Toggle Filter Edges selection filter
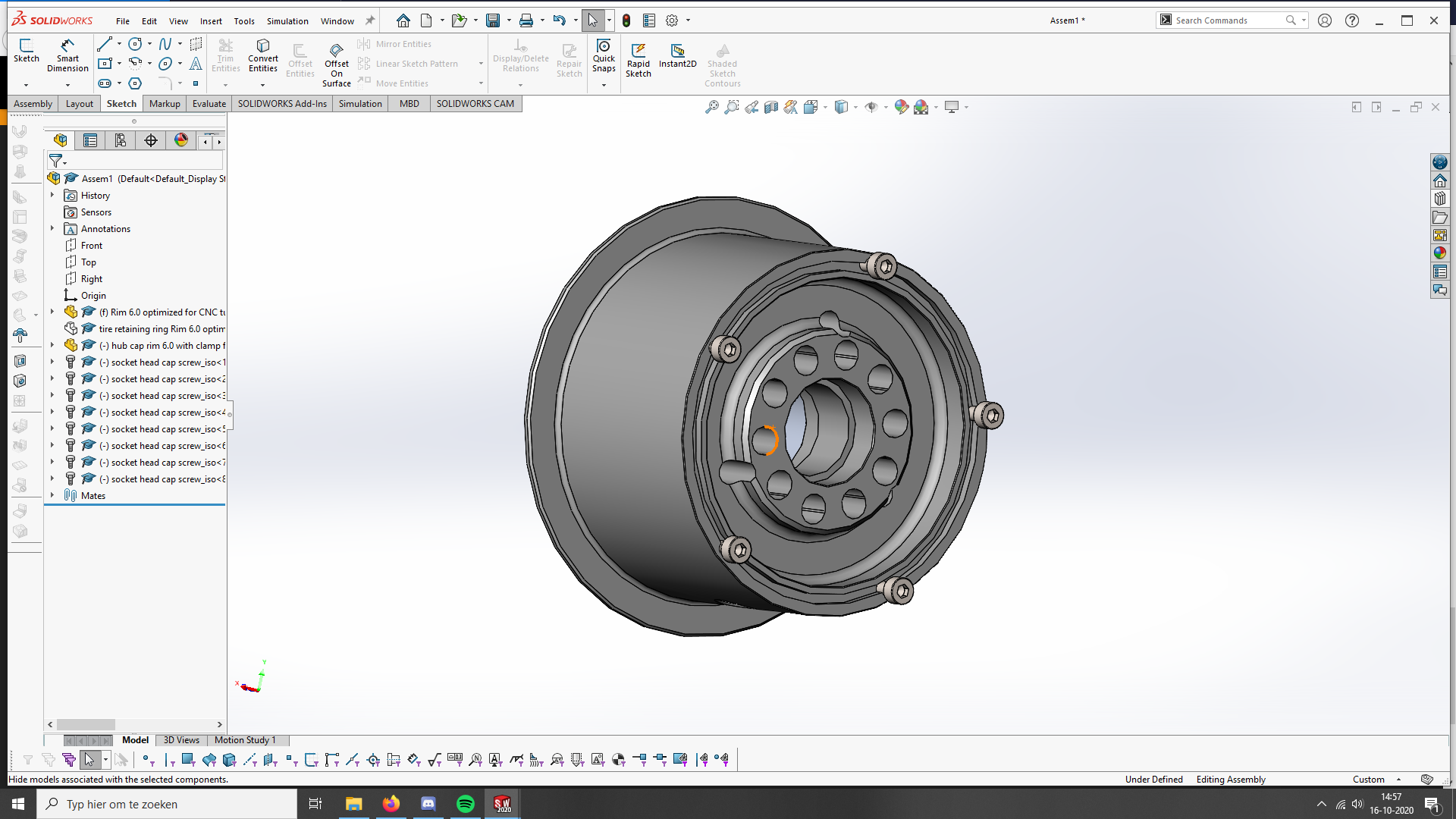Image resolution: width=1456 pixels, height=819 pixels. pyautogui.click(x=168, y=760)
